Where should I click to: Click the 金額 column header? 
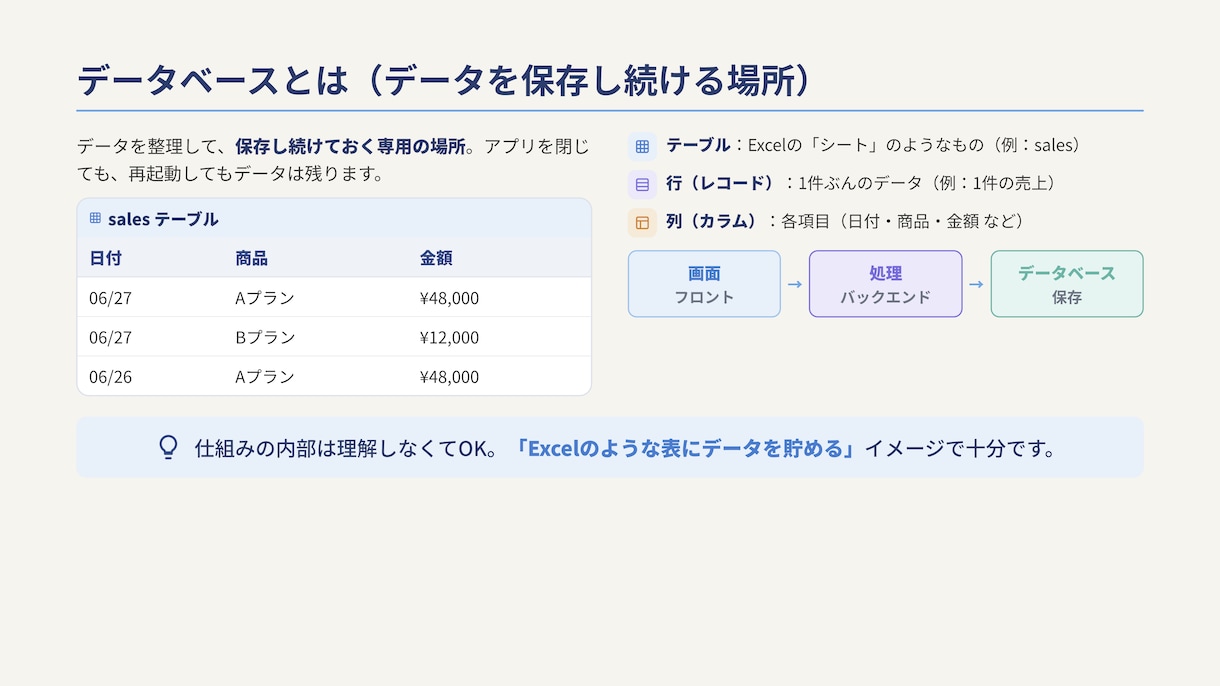pyautogui.click(x=436, y=258)
